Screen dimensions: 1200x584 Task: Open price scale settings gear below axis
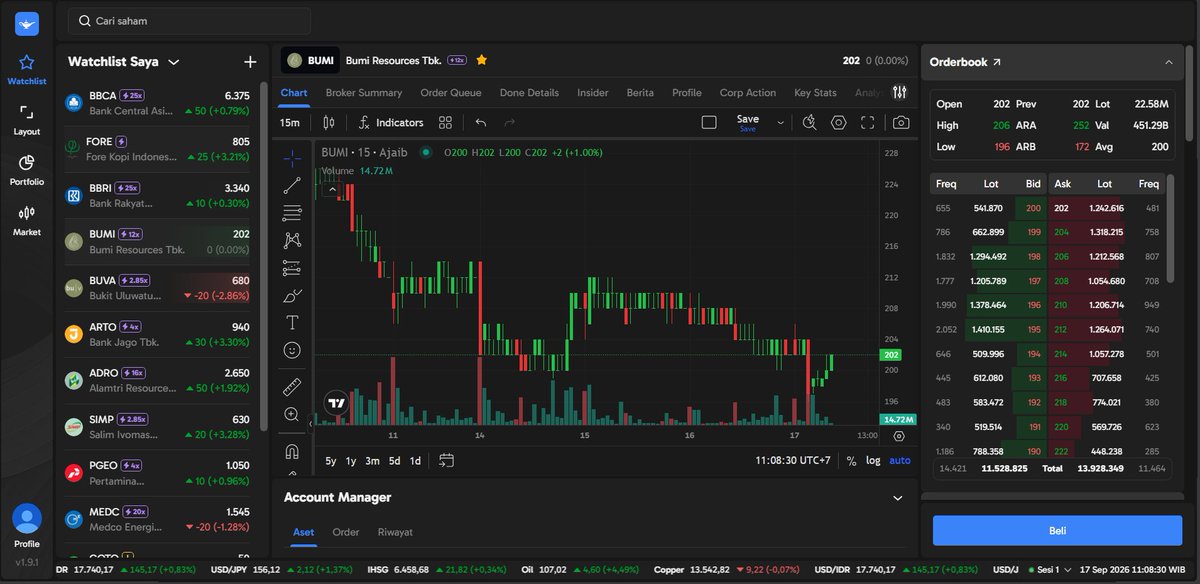pos(899,436)
